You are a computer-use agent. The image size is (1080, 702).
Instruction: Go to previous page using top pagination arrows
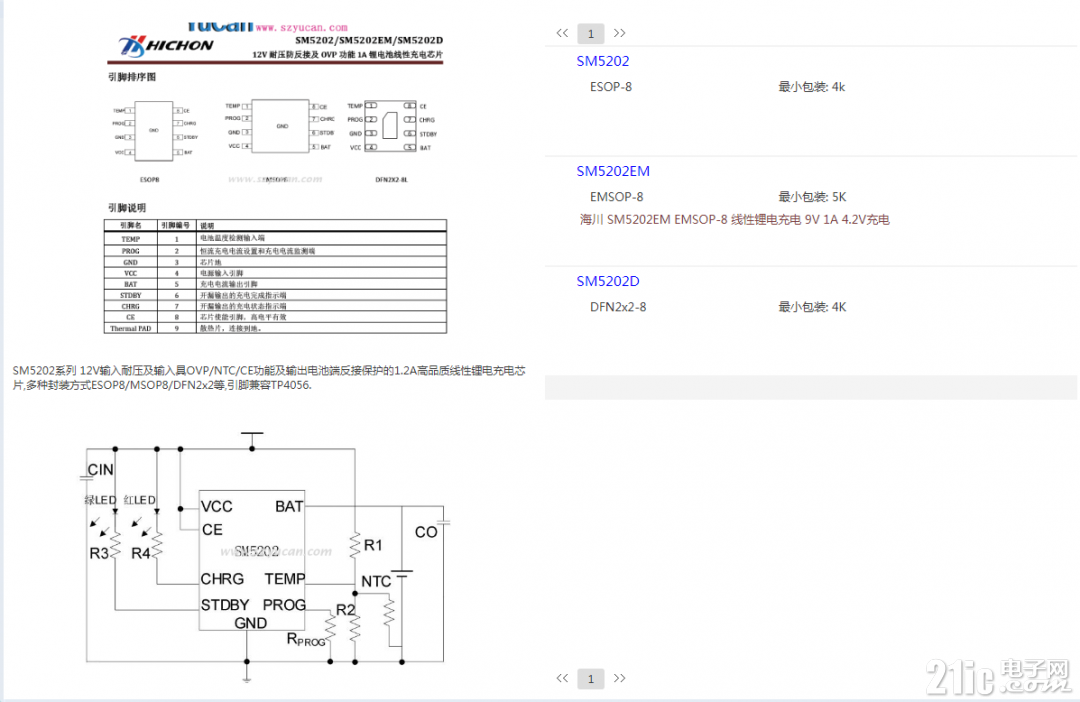562,33
